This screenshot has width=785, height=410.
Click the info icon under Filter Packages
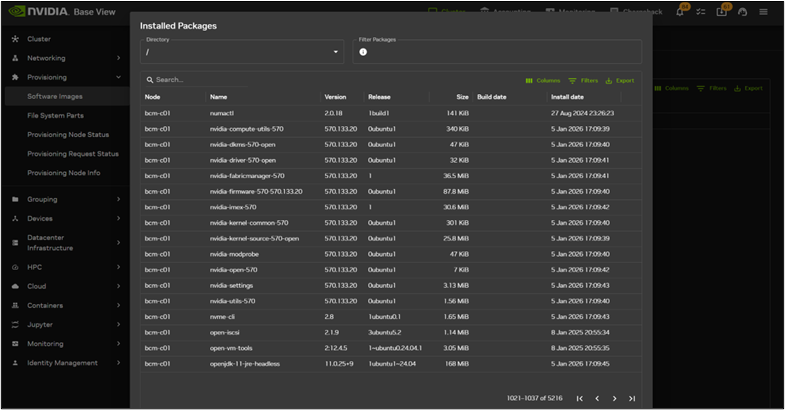pyautogui.click(x=363, y=52)
